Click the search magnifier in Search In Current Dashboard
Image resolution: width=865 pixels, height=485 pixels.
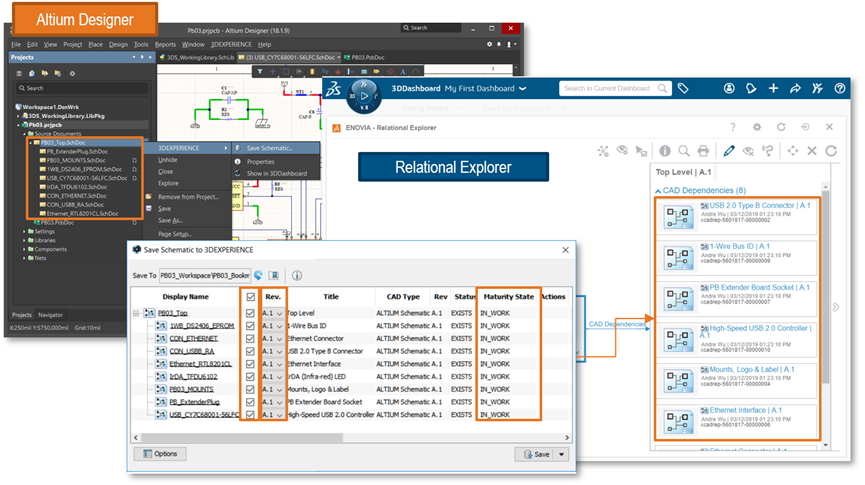[661, 88]
